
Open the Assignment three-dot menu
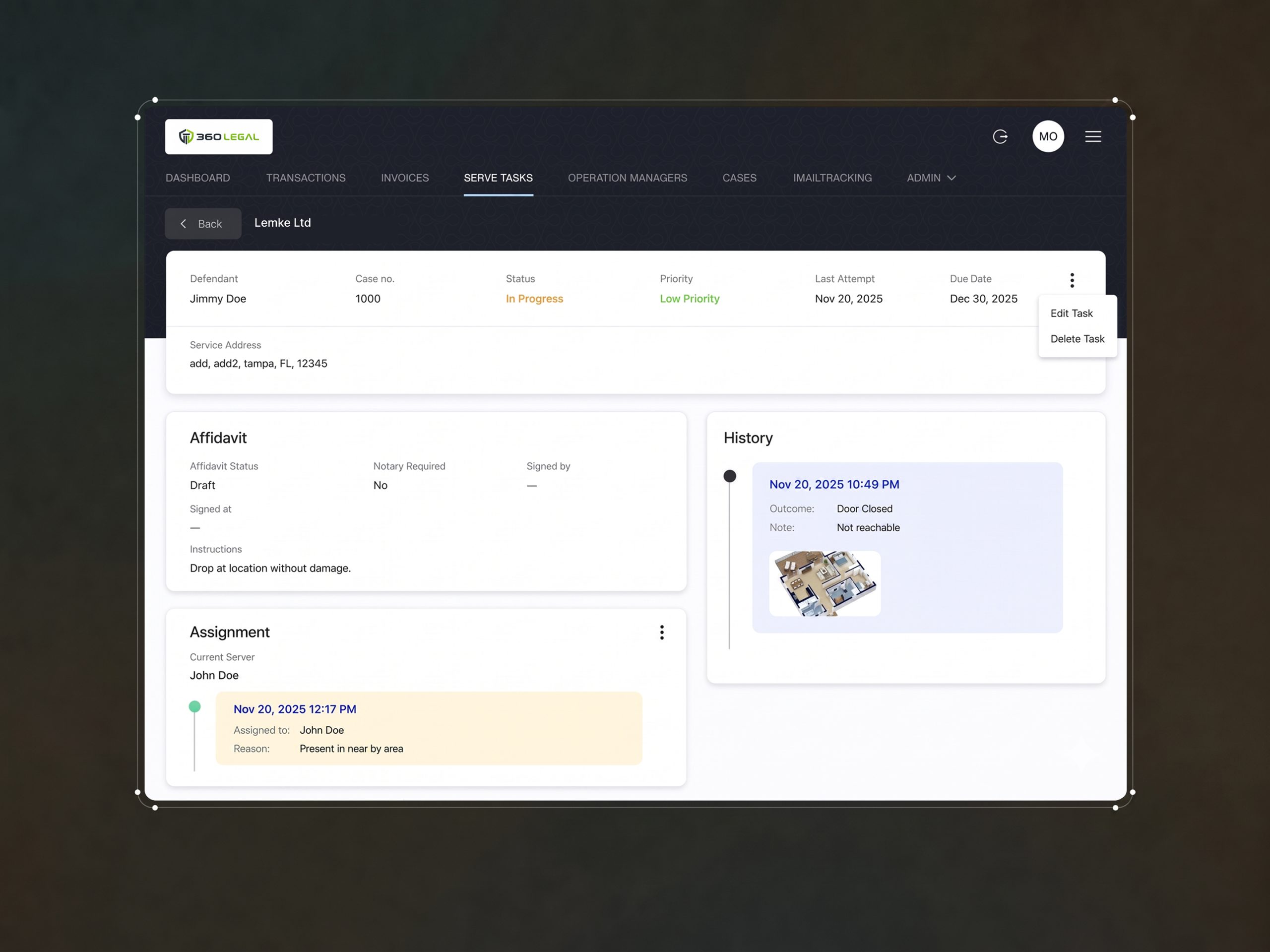coord(661,632)
